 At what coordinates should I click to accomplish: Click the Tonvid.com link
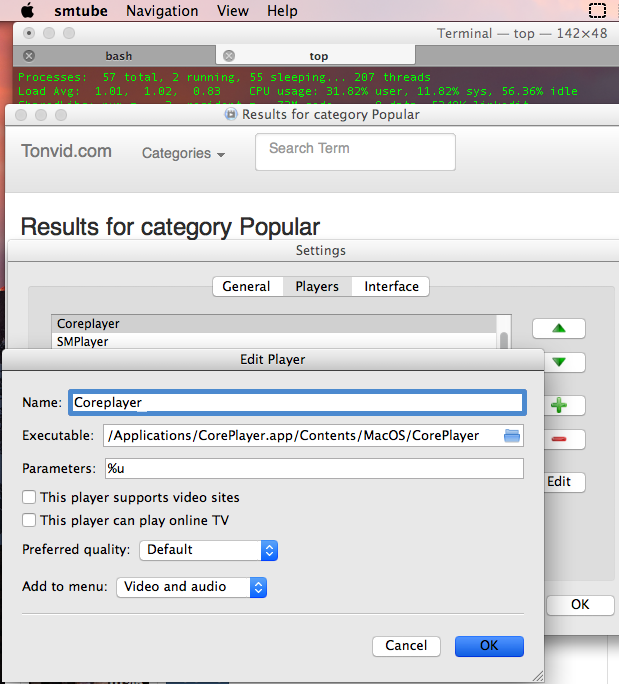(x=67, y=151)
